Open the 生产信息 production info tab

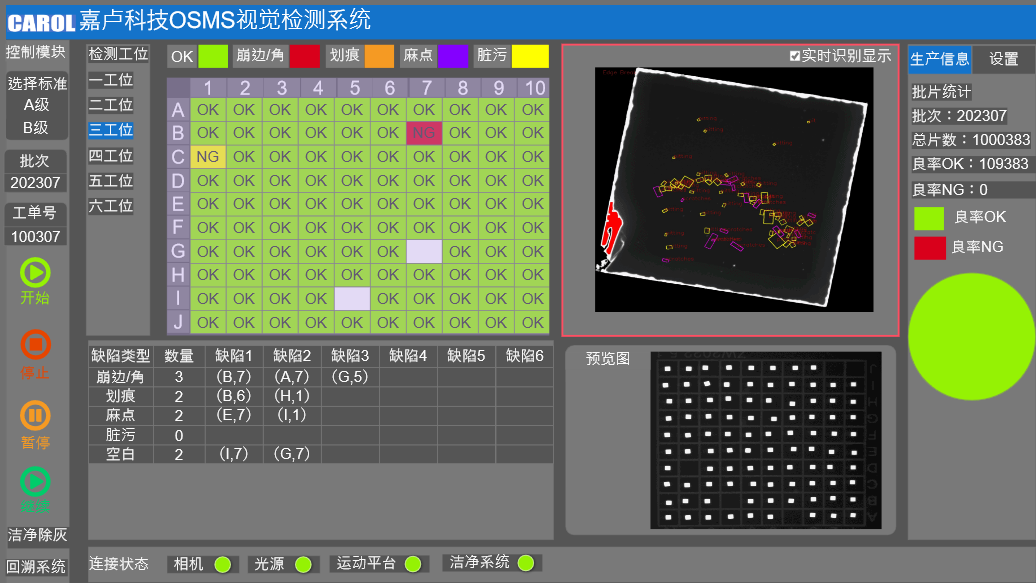click(939, 59)
